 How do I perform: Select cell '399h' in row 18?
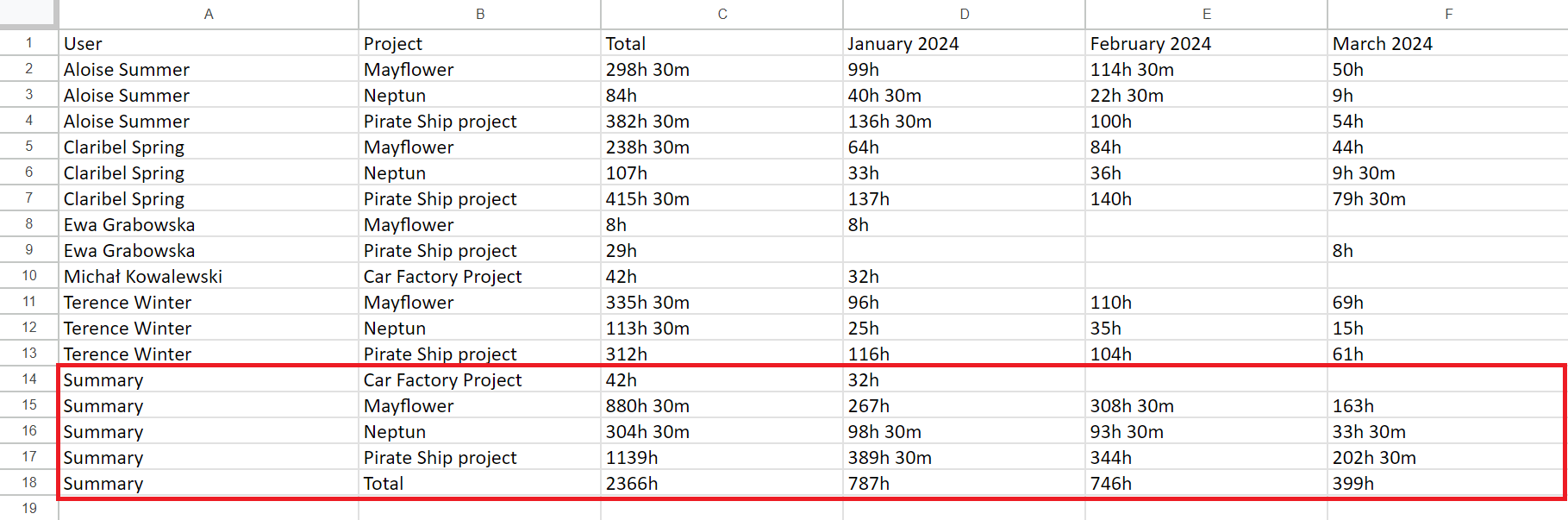tap(1448, 483)
